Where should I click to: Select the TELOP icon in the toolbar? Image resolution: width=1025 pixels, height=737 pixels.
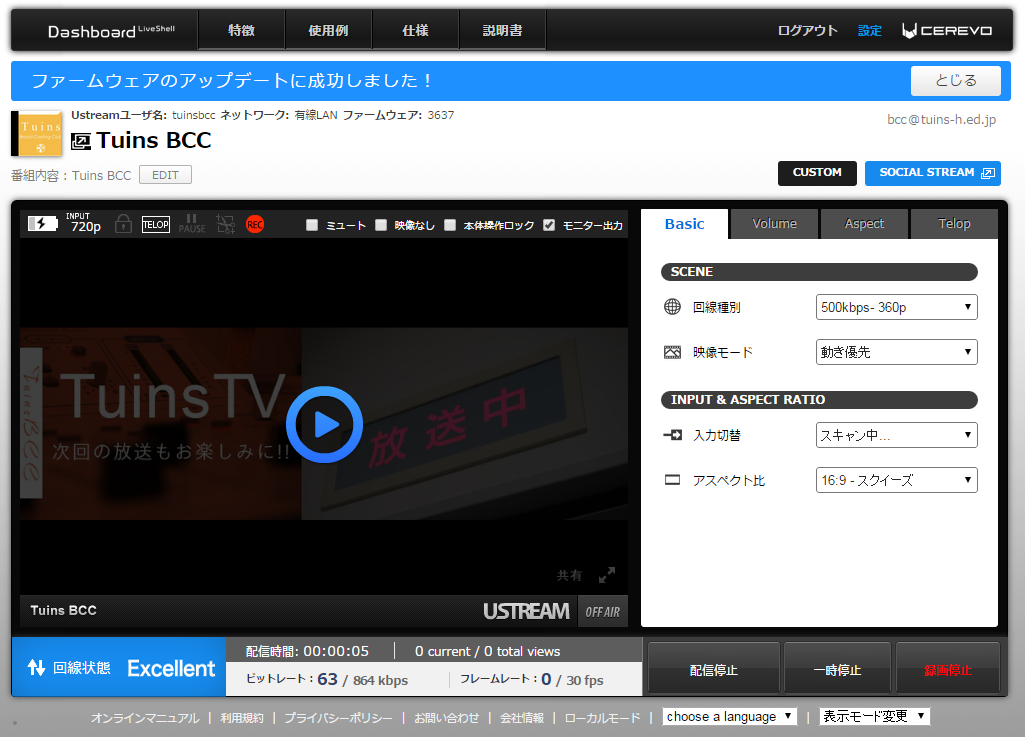[156, 224]
